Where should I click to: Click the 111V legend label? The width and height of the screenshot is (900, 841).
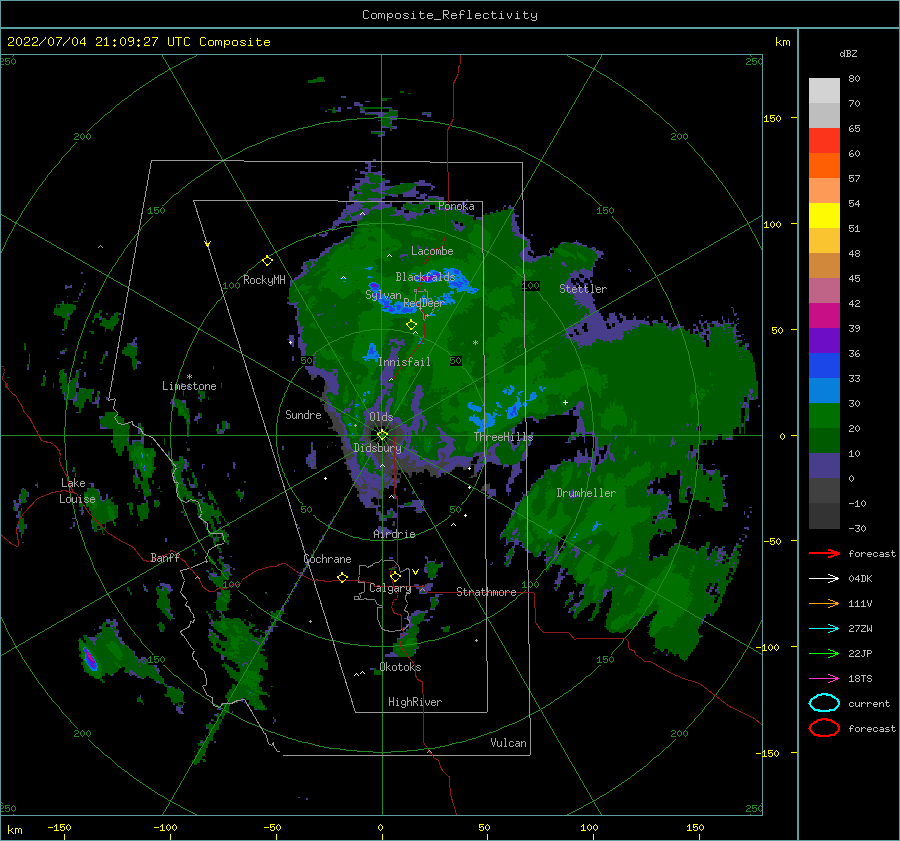tap(860, 603)
